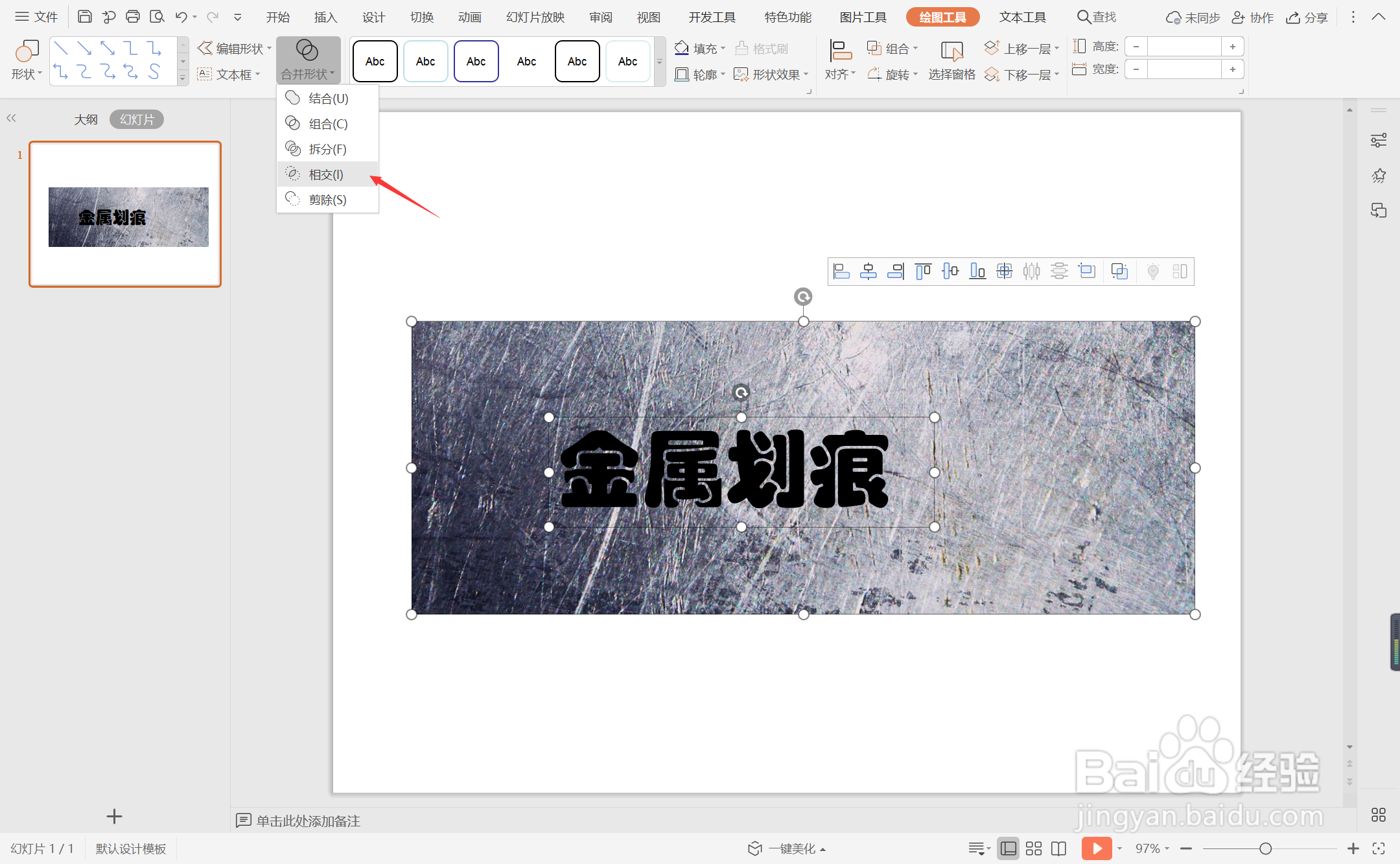Click the 查找 search button

coord(1097,18)
